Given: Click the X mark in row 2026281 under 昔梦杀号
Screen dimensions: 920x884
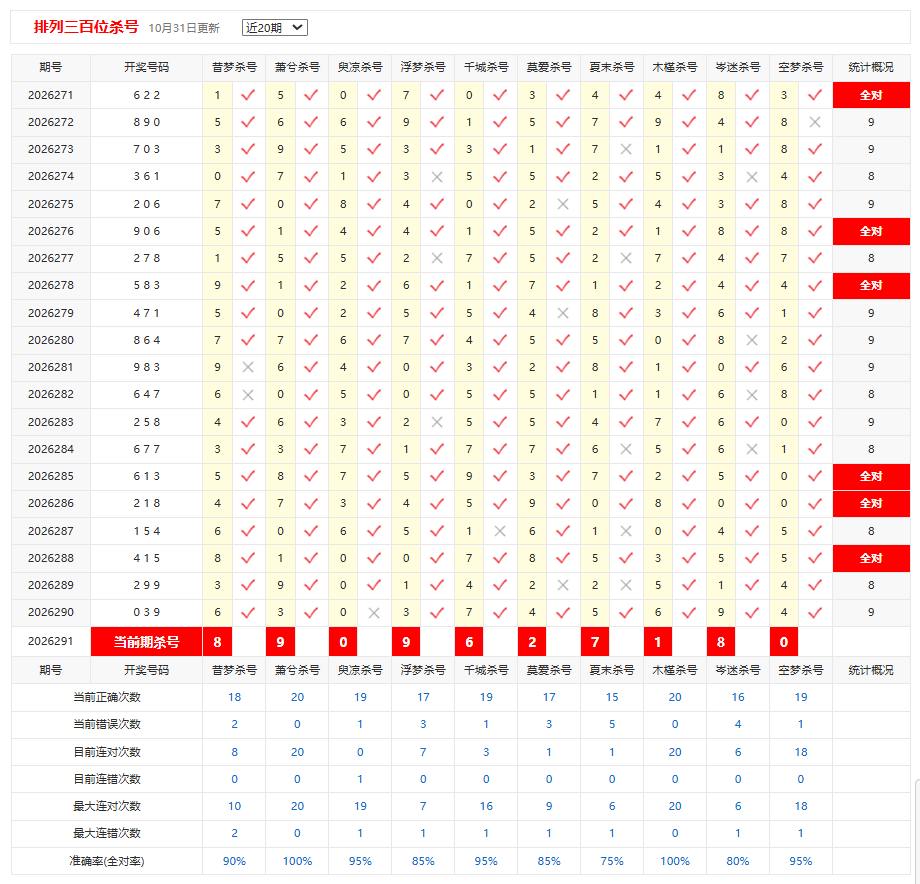Looking at the screenshot, I should point(248,367).
